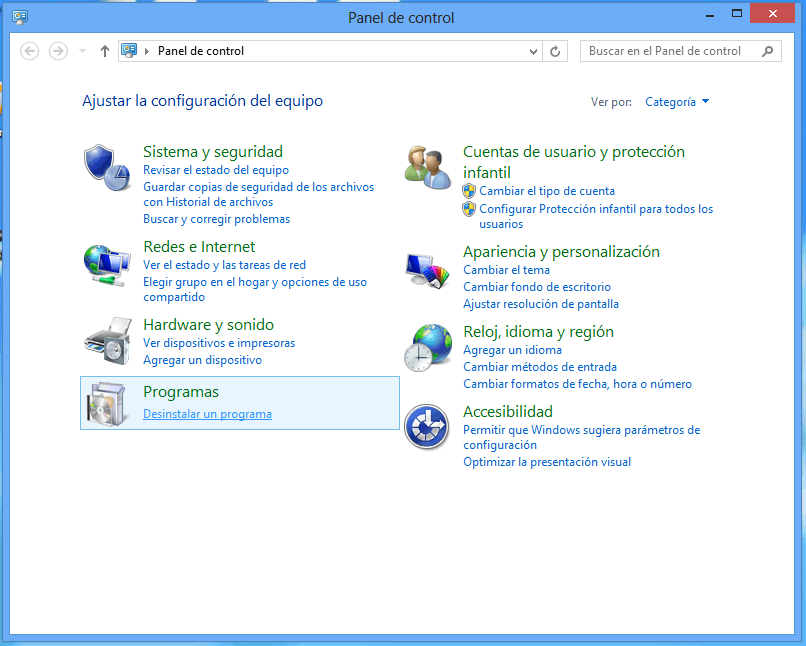
Task: Open the Hardware y sonido printer icon
Action: coord(107,341)
